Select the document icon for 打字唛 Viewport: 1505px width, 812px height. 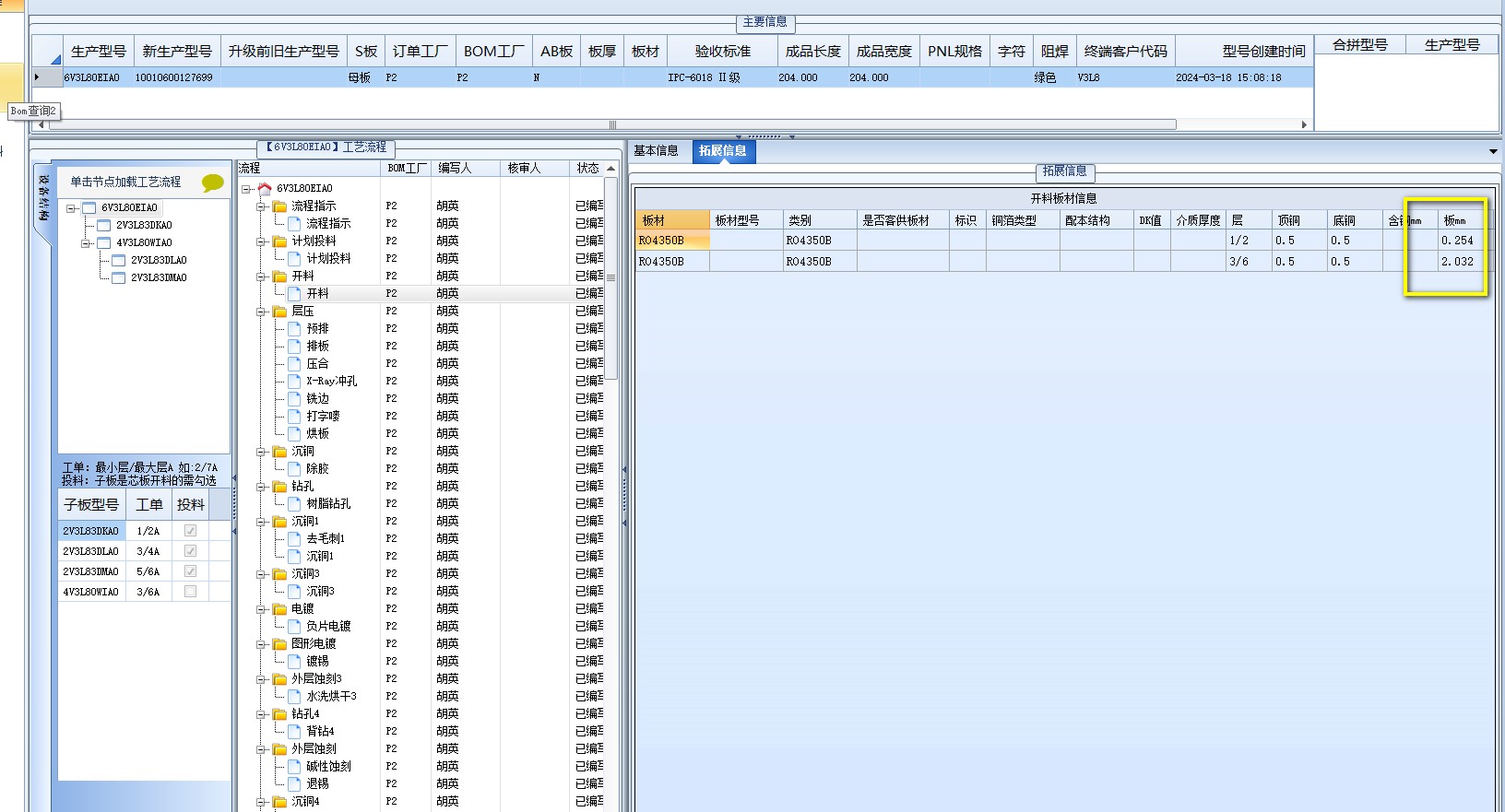click(x=294, y=416)
